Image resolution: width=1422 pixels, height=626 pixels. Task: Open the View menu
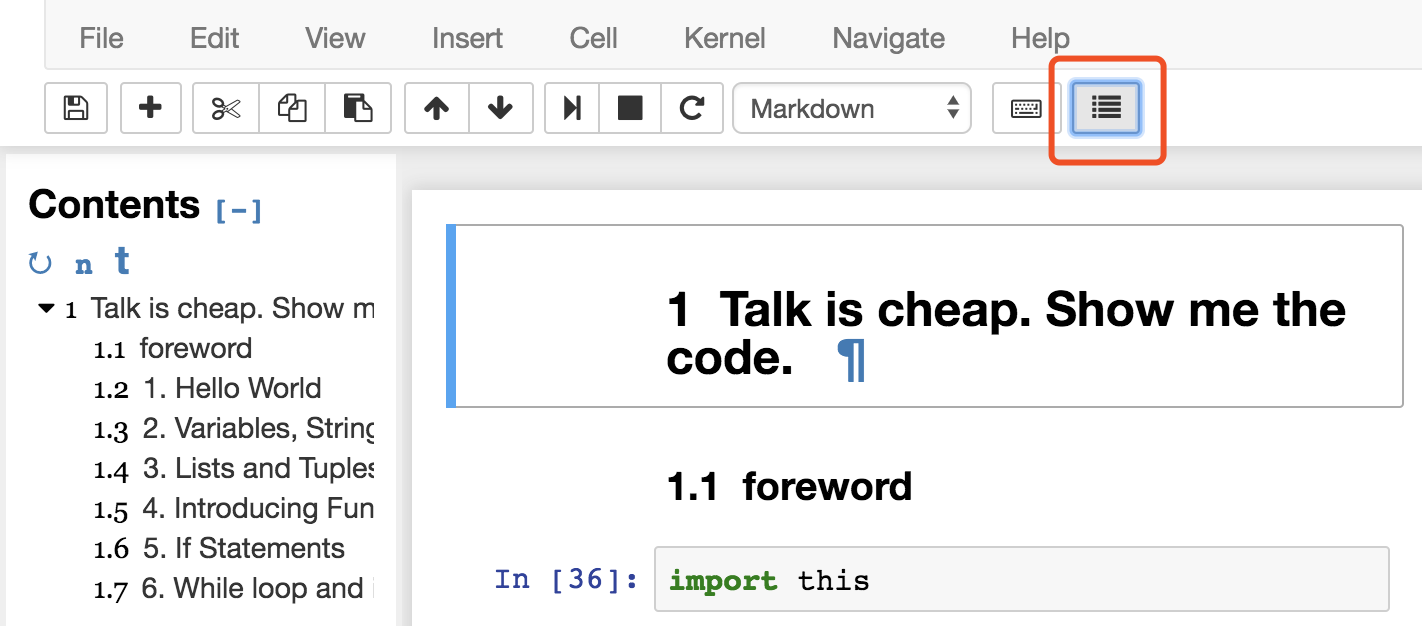[335, 38]
